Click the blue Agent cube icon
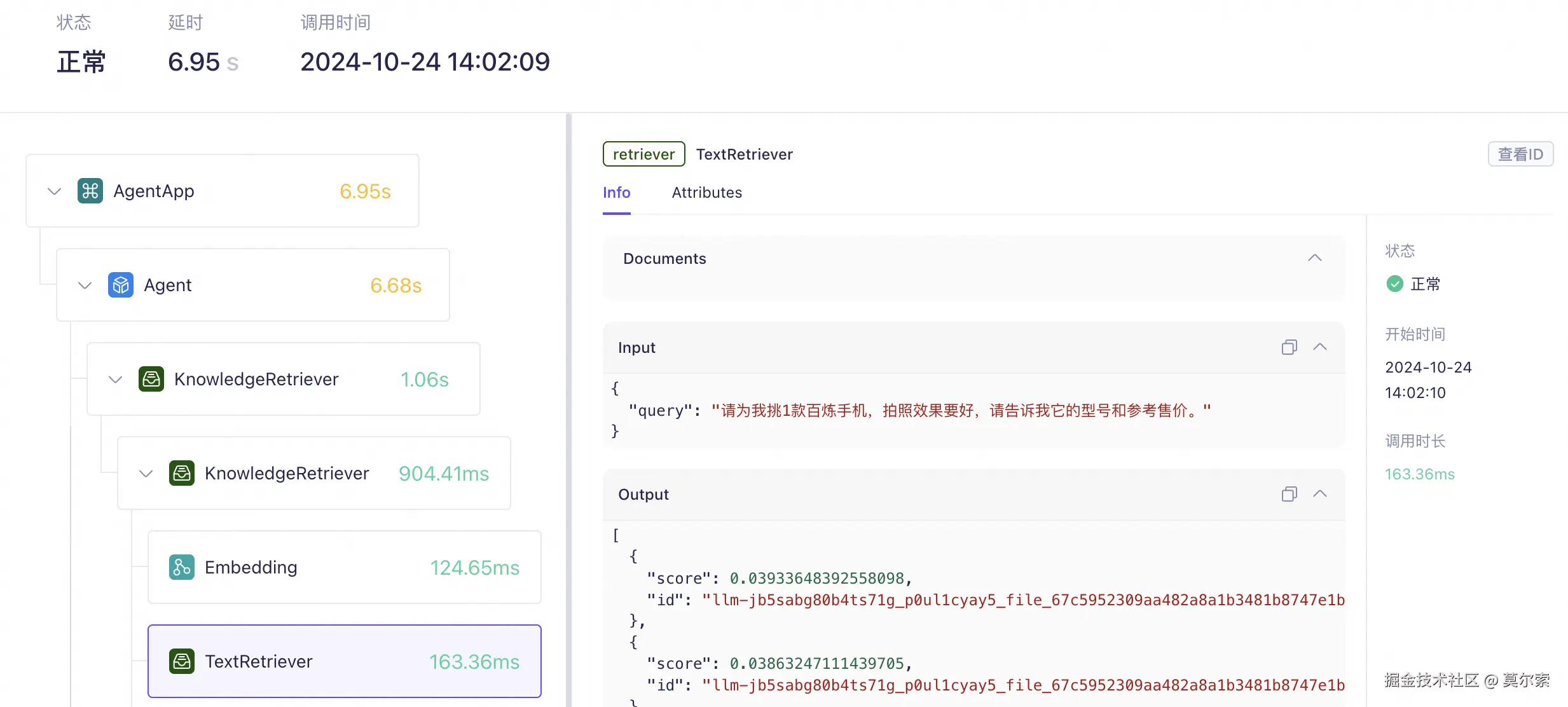 (x=121, y=285)
